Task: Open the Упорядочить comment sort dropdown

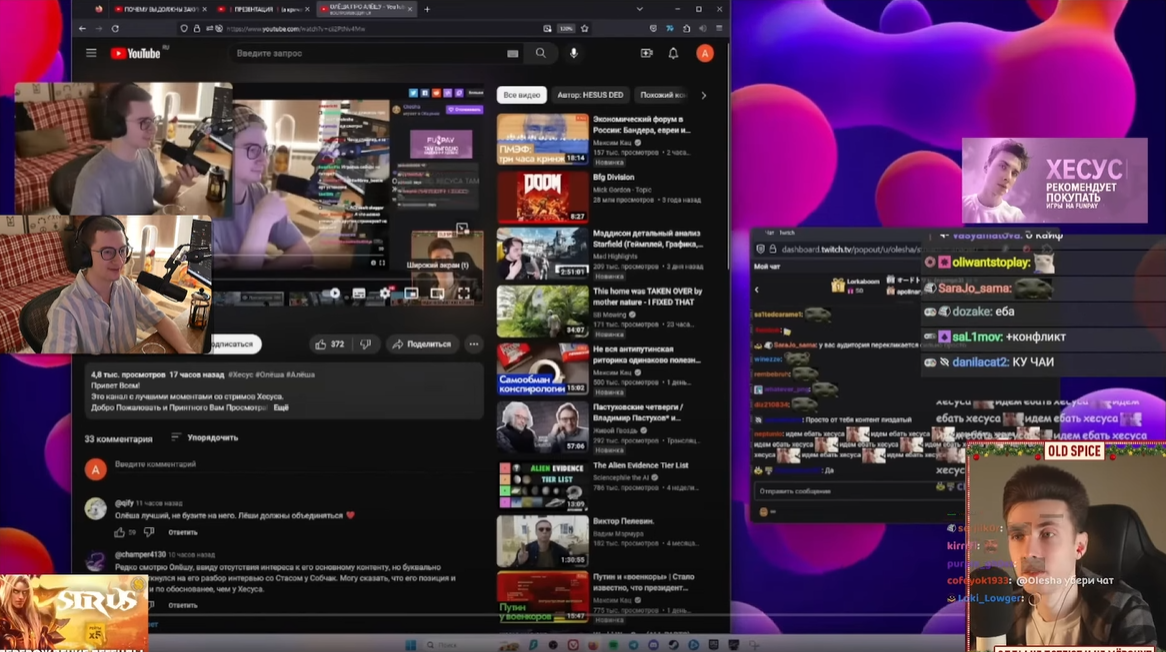Action: coord(205,437)
